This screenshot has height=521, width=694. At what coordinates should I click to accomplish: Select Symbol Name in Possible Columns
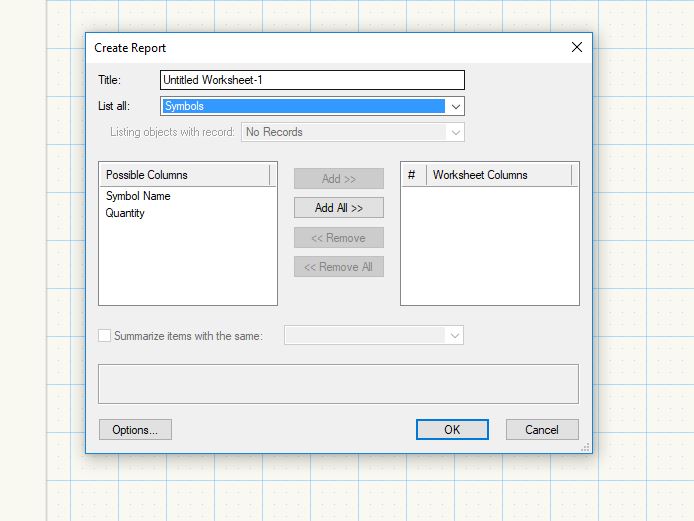pos(138,196)
